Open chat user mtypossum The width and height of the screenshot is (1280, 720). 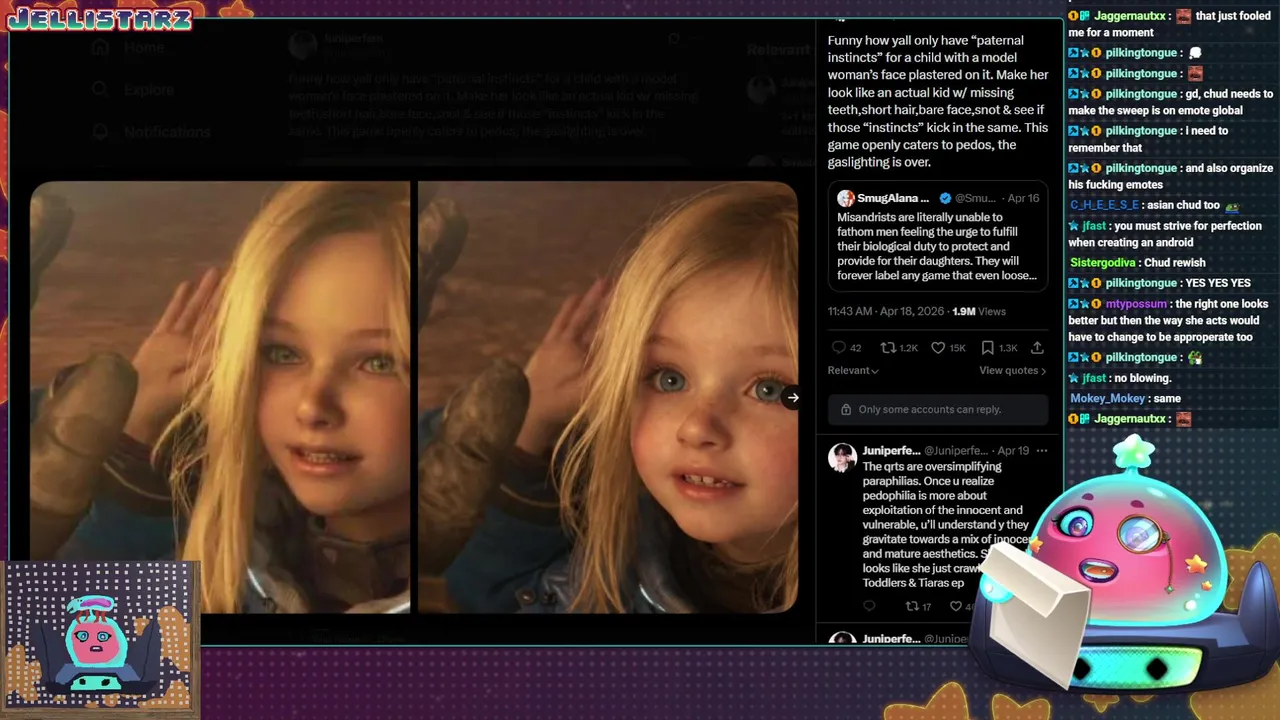tap(1136, 303)
